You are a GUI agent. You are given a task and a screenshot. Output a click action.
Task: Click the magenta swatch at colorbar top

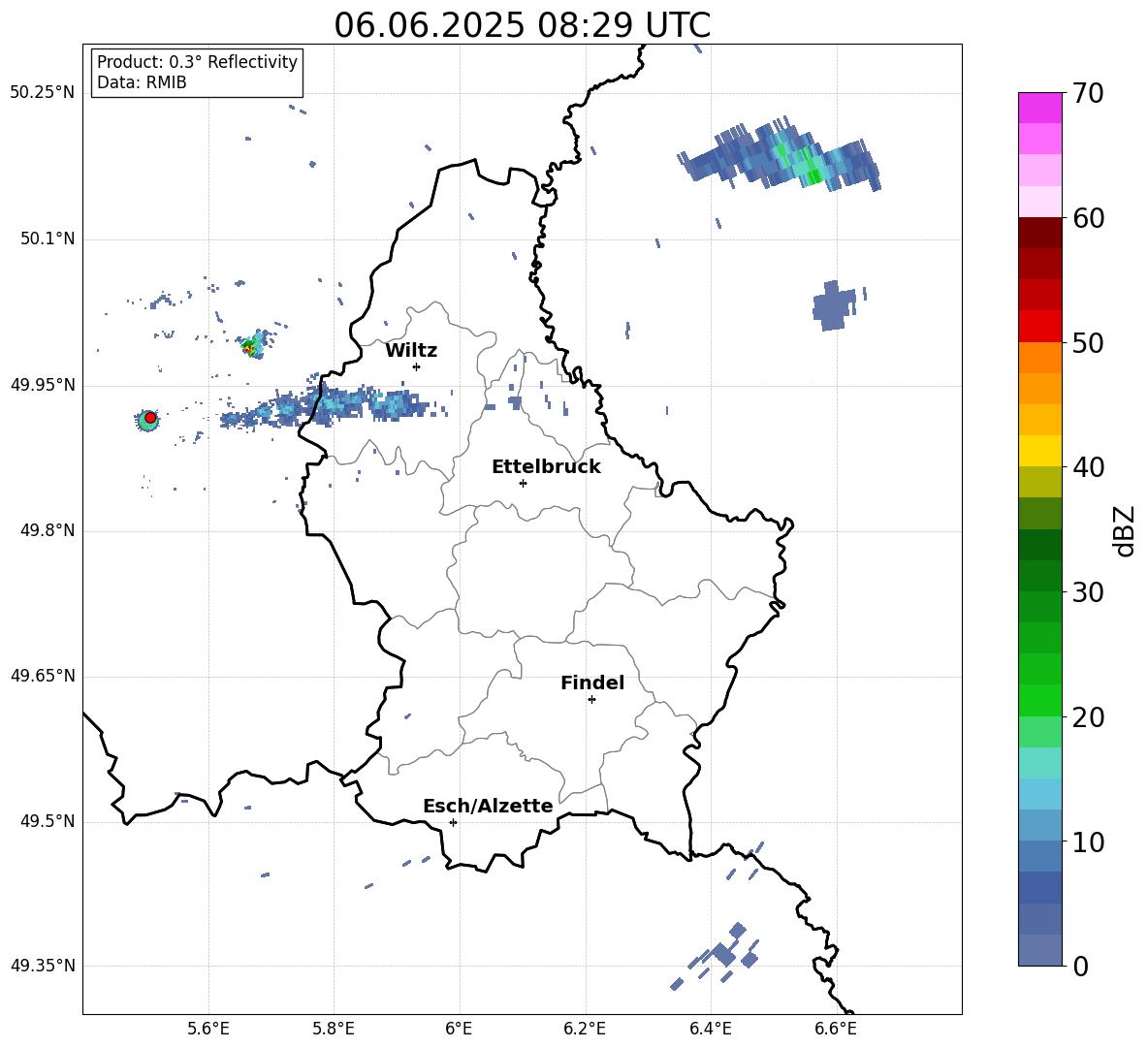[x=1039, y=108]
